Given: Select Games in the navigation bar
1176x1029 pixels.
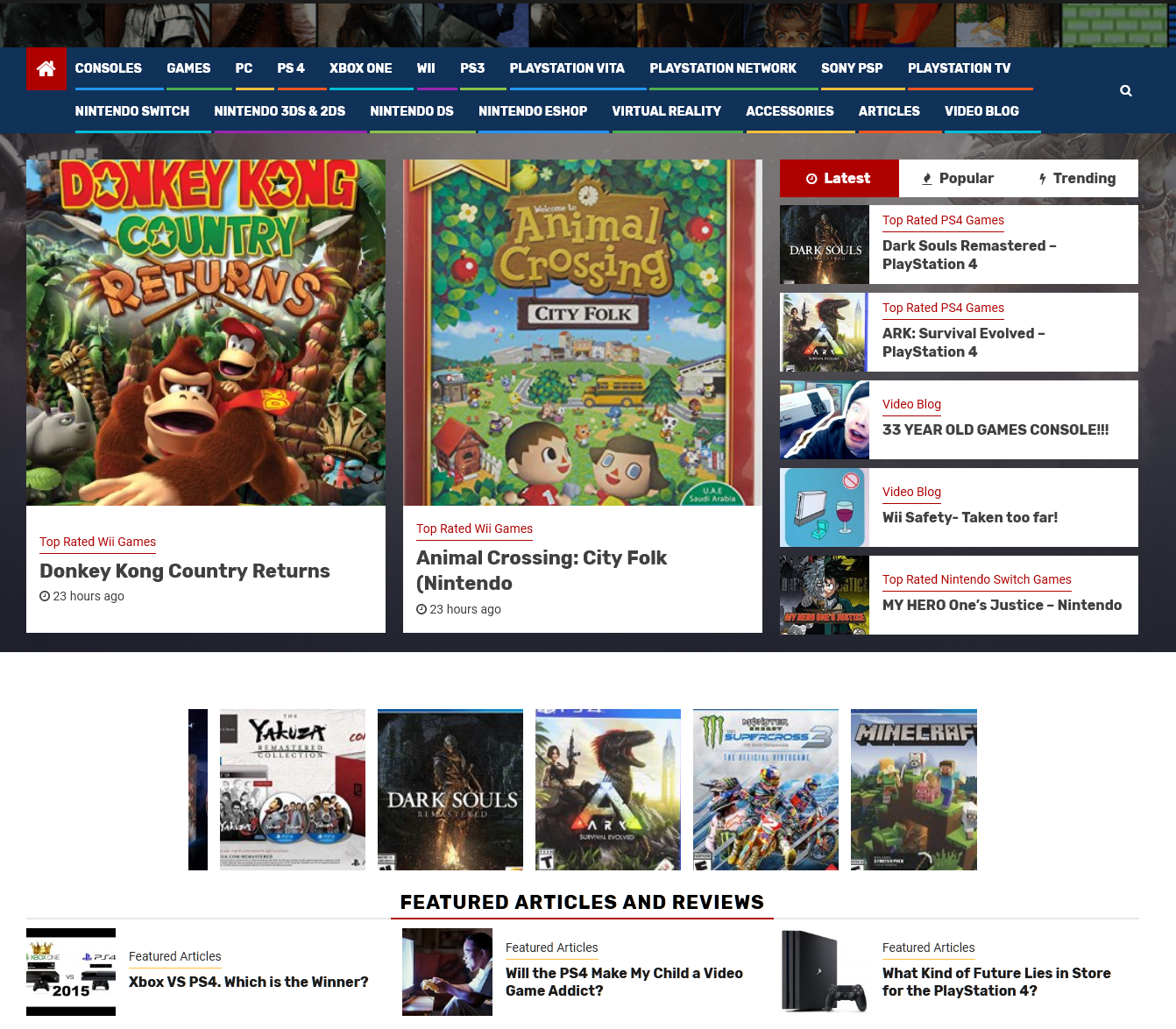Looking at the screenshot, I should (188, 68).
